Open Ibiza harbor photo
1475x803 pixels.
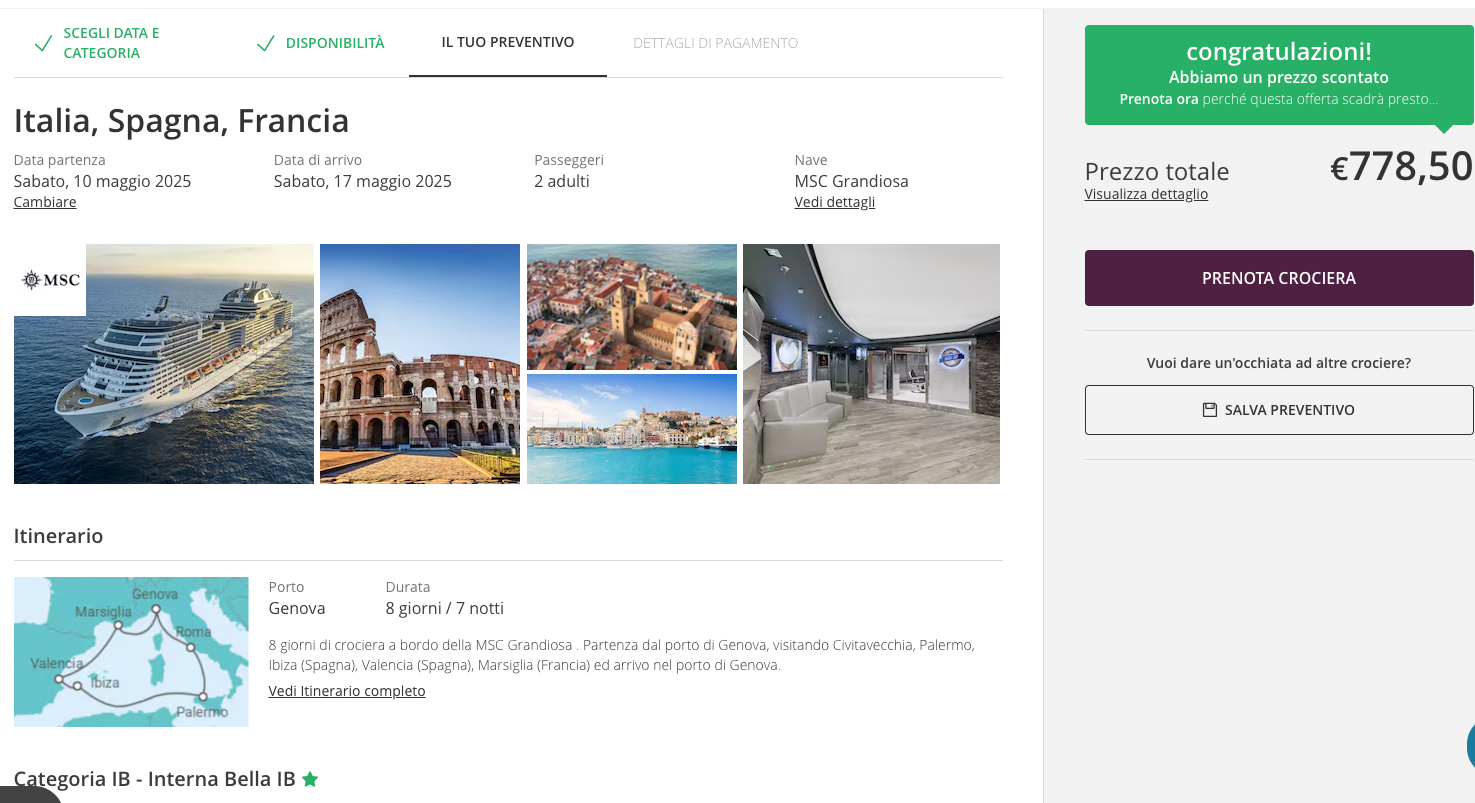pyautogui.click(x=632, y=429)
